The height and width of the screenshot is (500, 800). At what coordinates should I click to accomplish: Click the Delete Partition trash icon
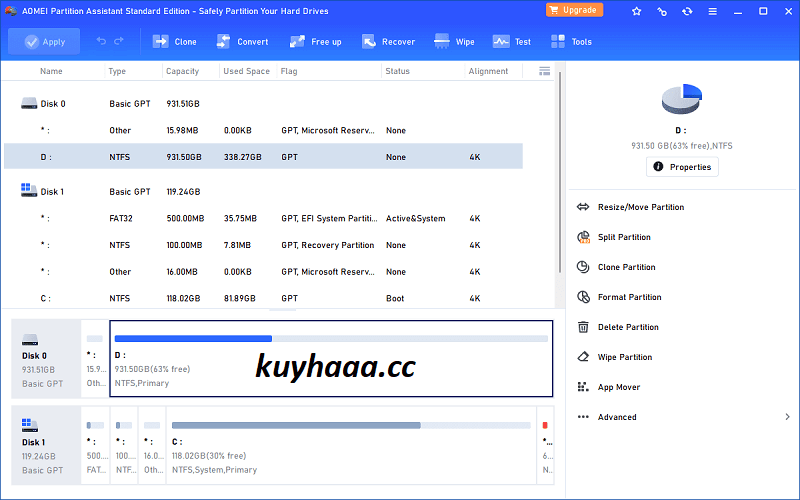pos(583,327)
